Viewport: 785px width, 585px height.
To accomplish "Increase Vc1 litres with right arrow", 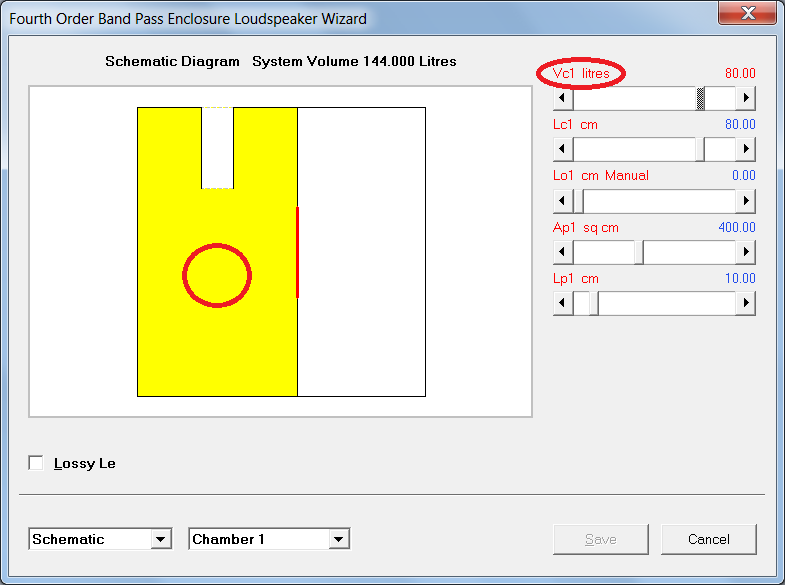I will (745, 98).
